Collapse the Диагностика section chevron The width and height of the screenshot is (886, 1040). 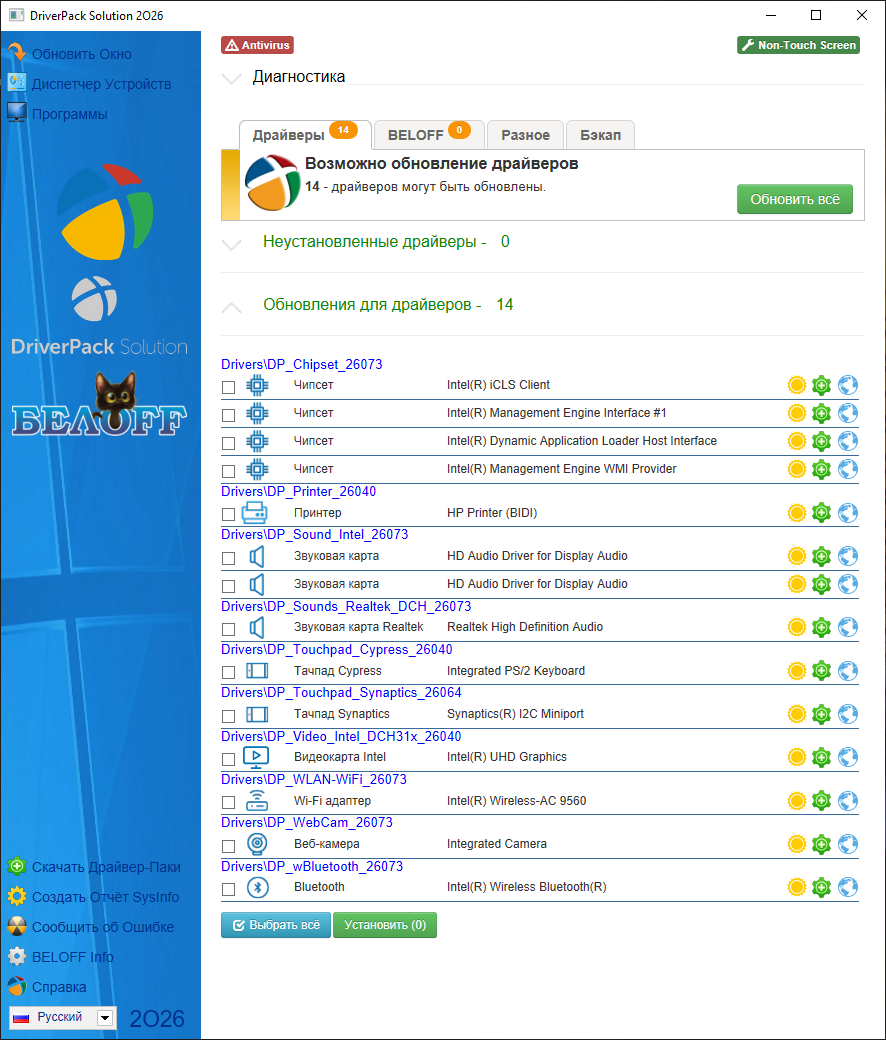coord(231,79)
